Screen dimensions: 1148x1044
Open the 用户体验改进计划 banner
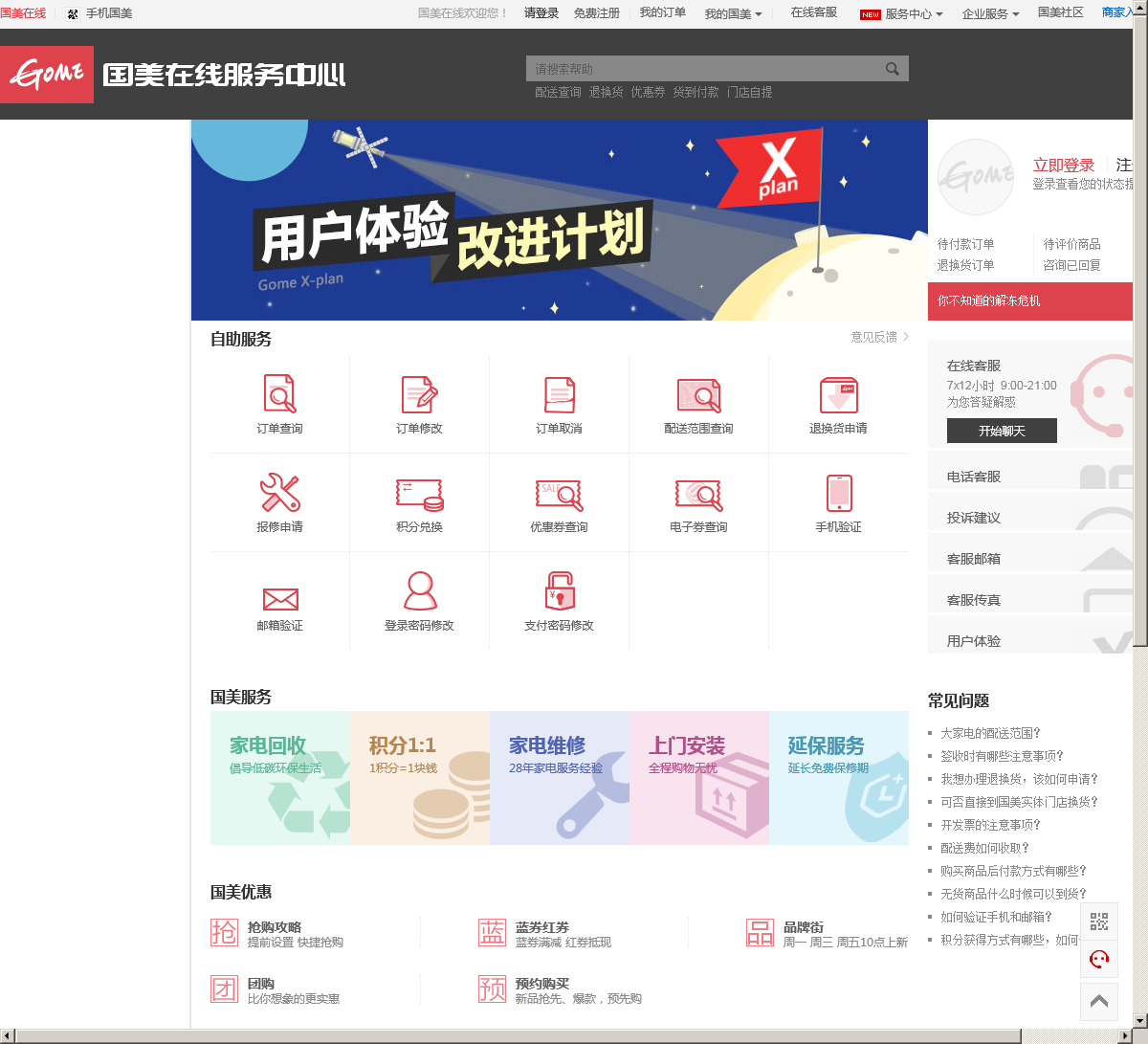click(560, 220)
